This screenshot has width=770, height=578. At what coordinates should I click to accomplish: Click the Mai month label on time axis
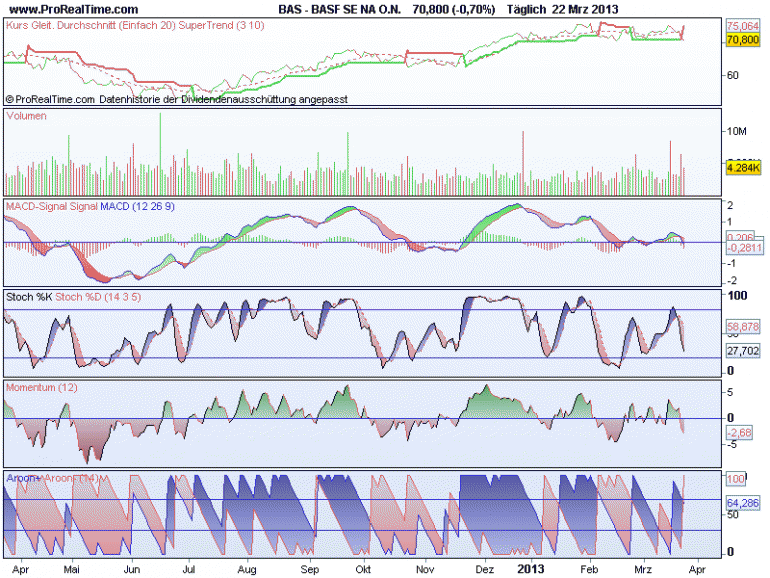point(72,569)
